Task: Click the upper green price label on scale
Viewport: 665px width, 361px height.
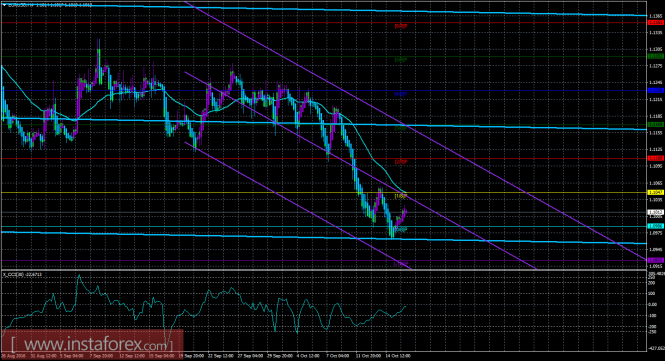Action: click(x=655, y=56)
